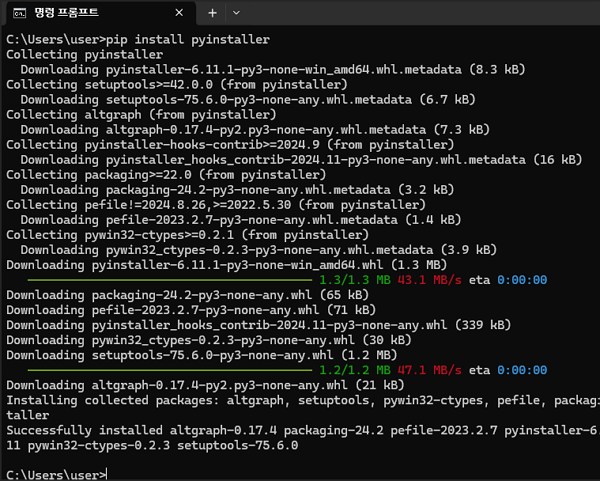The width and height of the screenshot is (600, 481).
Task: Click 'Downloading pyinstaller-6.11.1 ... (1.3 MB)' line
Action: (x=227, y=265)
